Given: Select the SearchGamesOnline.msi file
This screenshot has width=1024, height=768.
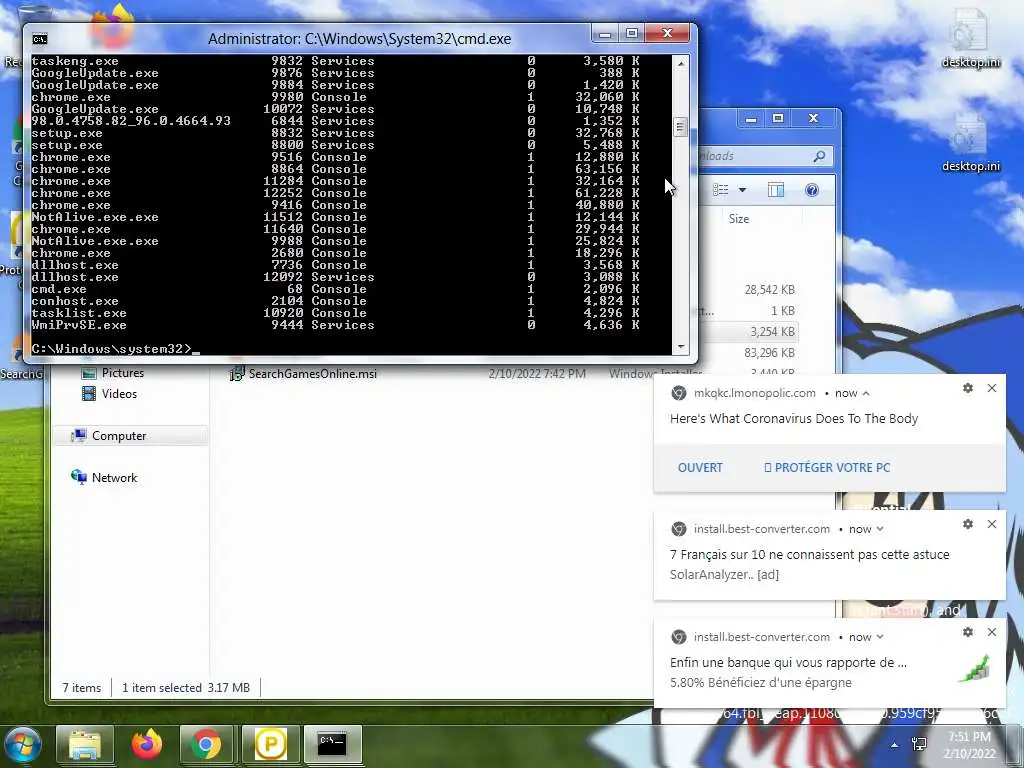Looking at the screenshot, I should (313, 374).
